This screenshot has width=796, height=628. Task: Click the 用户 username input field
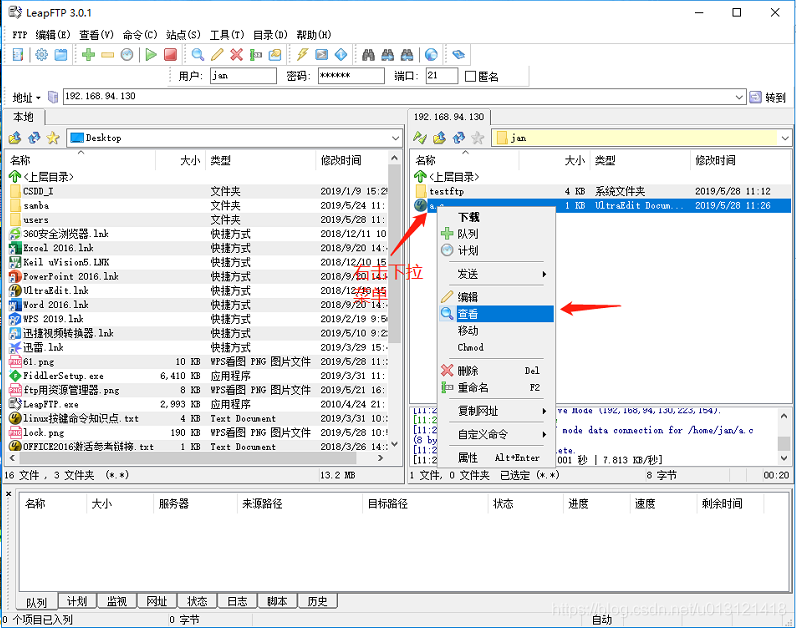(x=243, y=76)
